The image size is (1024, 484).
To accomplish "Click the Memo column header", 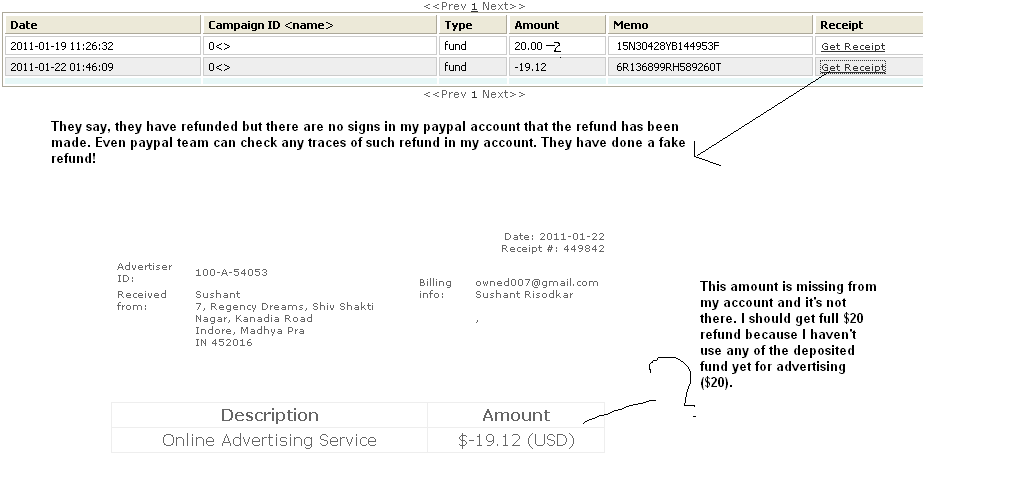I will [630, 25].
